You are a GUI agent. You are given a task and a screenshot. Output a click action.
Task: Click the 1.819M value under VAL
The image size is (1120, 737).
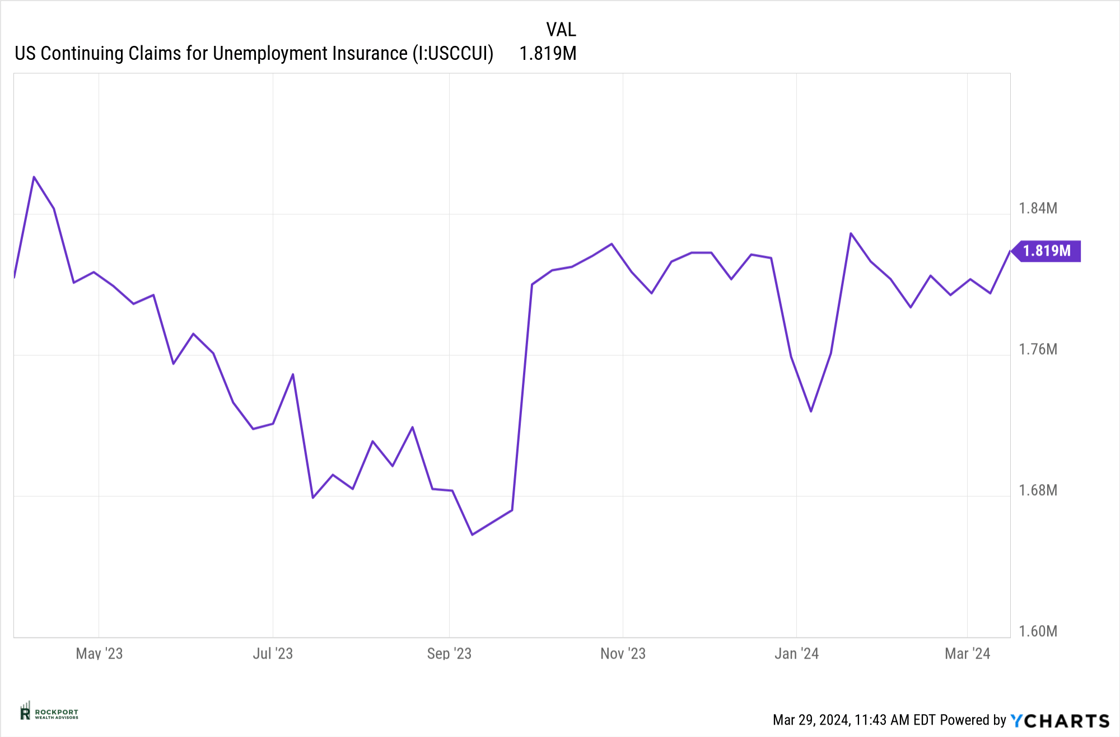(x=547, y=54)
